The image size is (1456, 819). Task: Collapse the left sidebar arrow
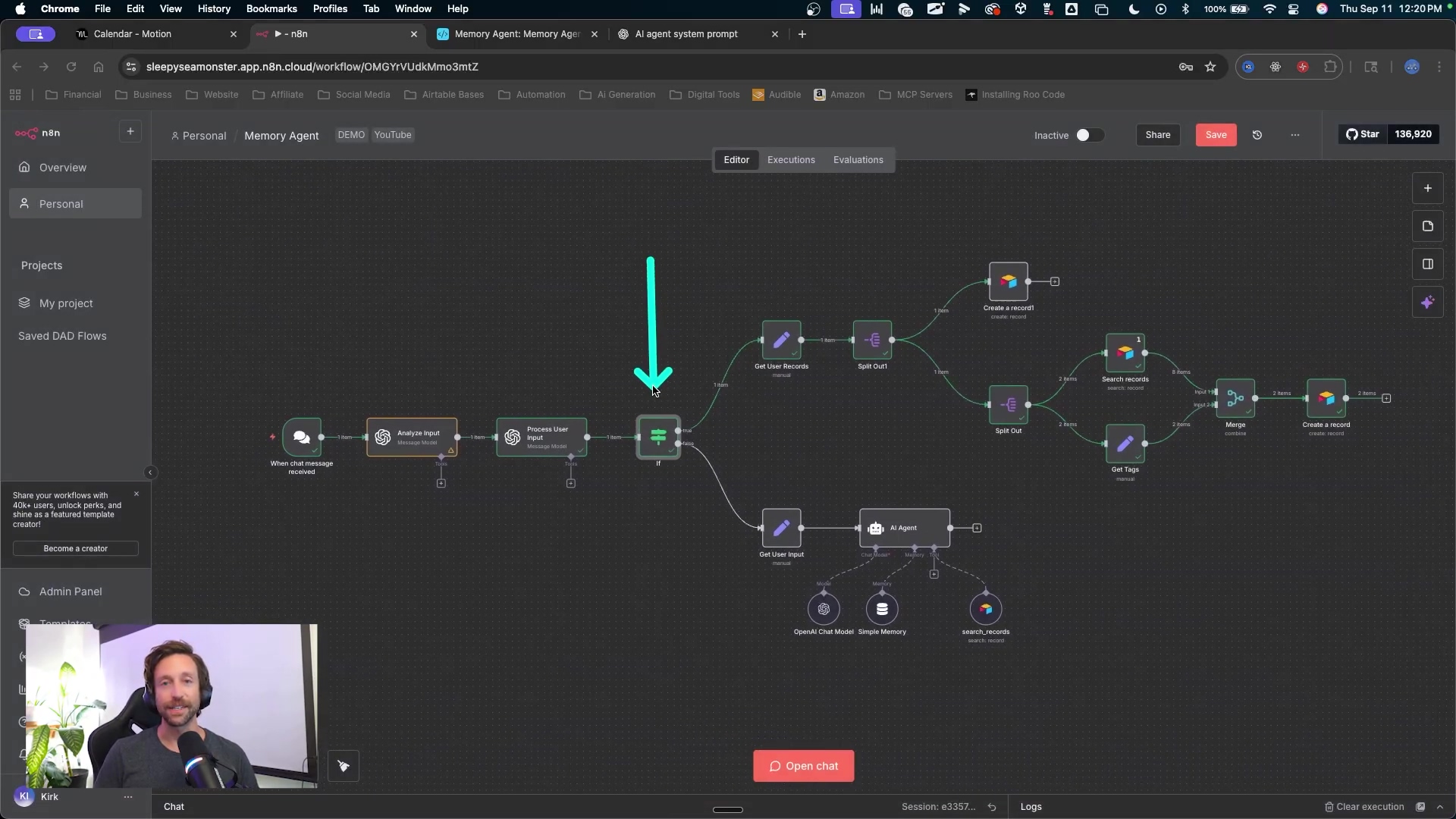(x=150, y=472)
